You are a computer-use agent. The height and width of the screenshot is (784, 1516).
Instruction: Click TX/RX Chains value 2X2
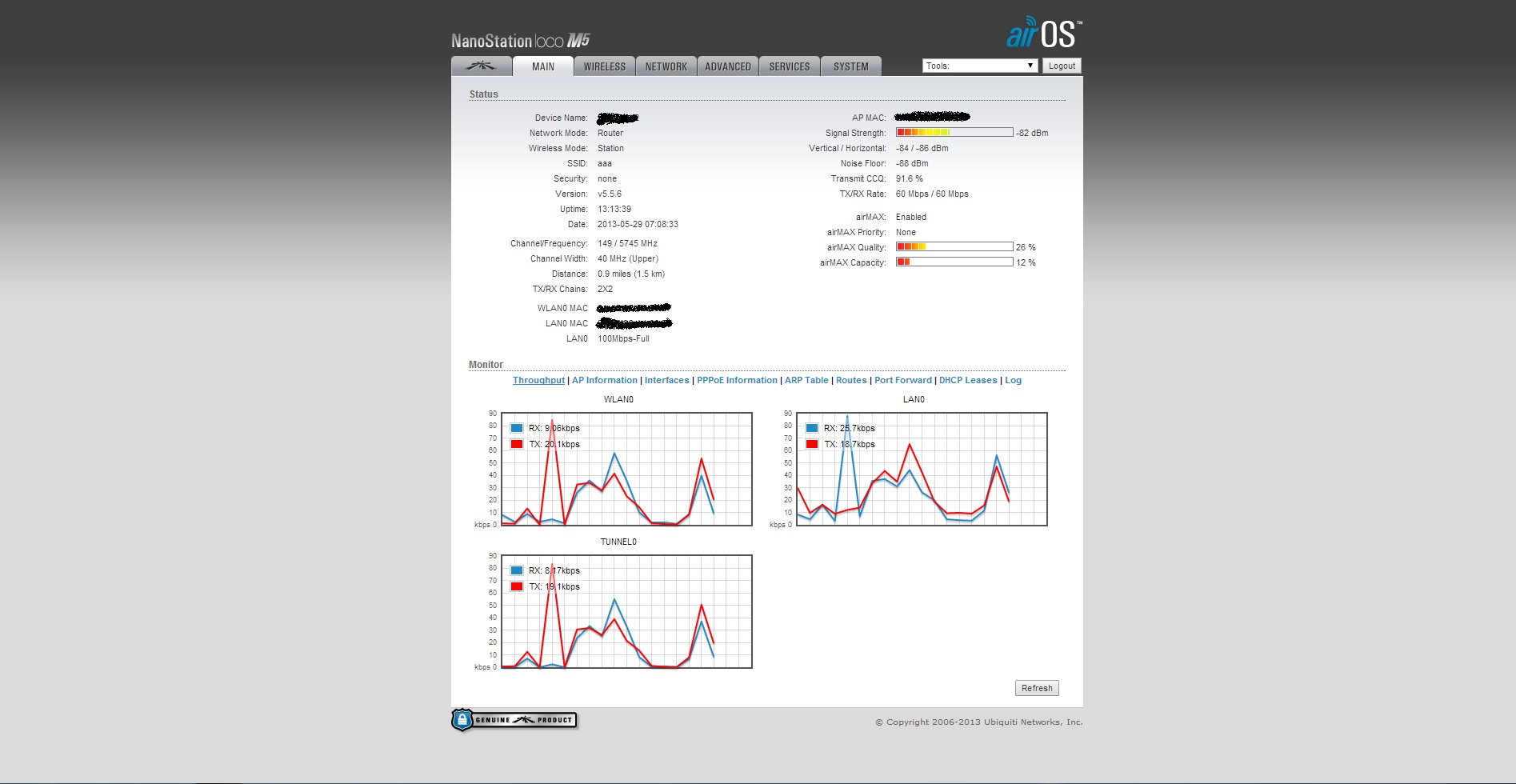point(605,289)
